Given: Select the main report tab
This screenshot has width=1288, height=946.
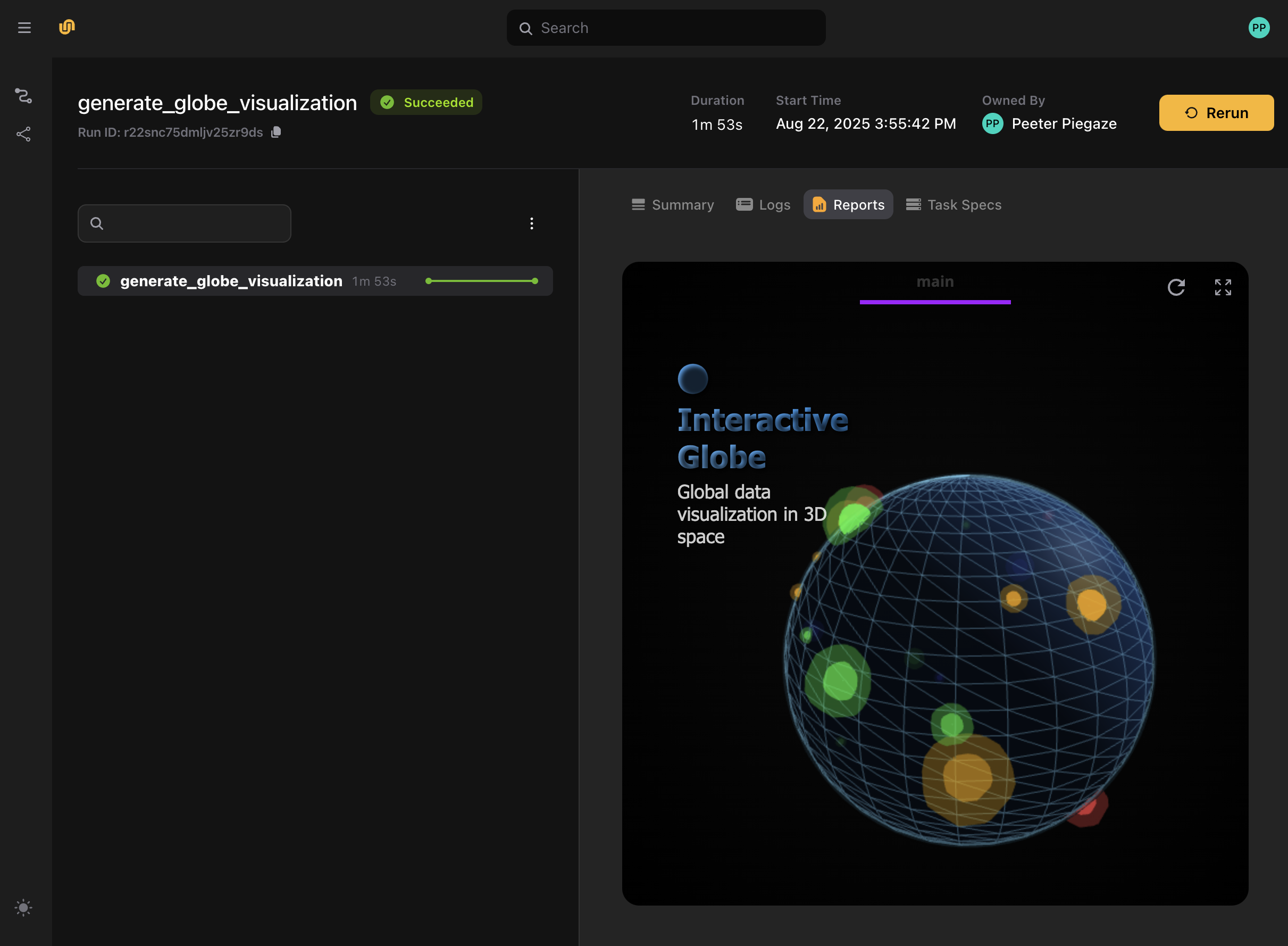Looking at the screenshot, I should pyautogui.click(x=935, y=281).
